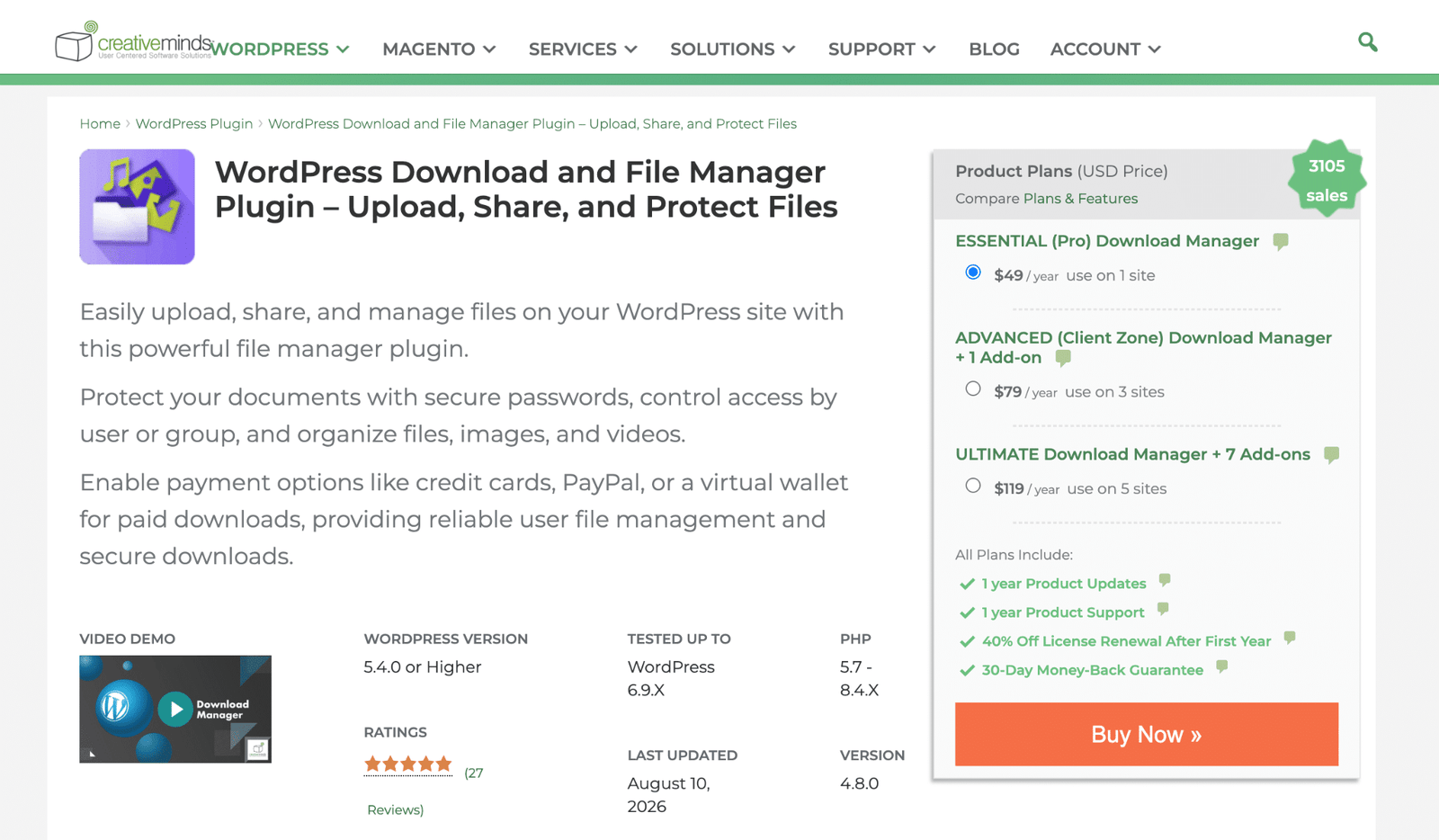The image size is (1439, 840).
Task: Click 1 year Product Support text
Action: [x=1063, y=612]
